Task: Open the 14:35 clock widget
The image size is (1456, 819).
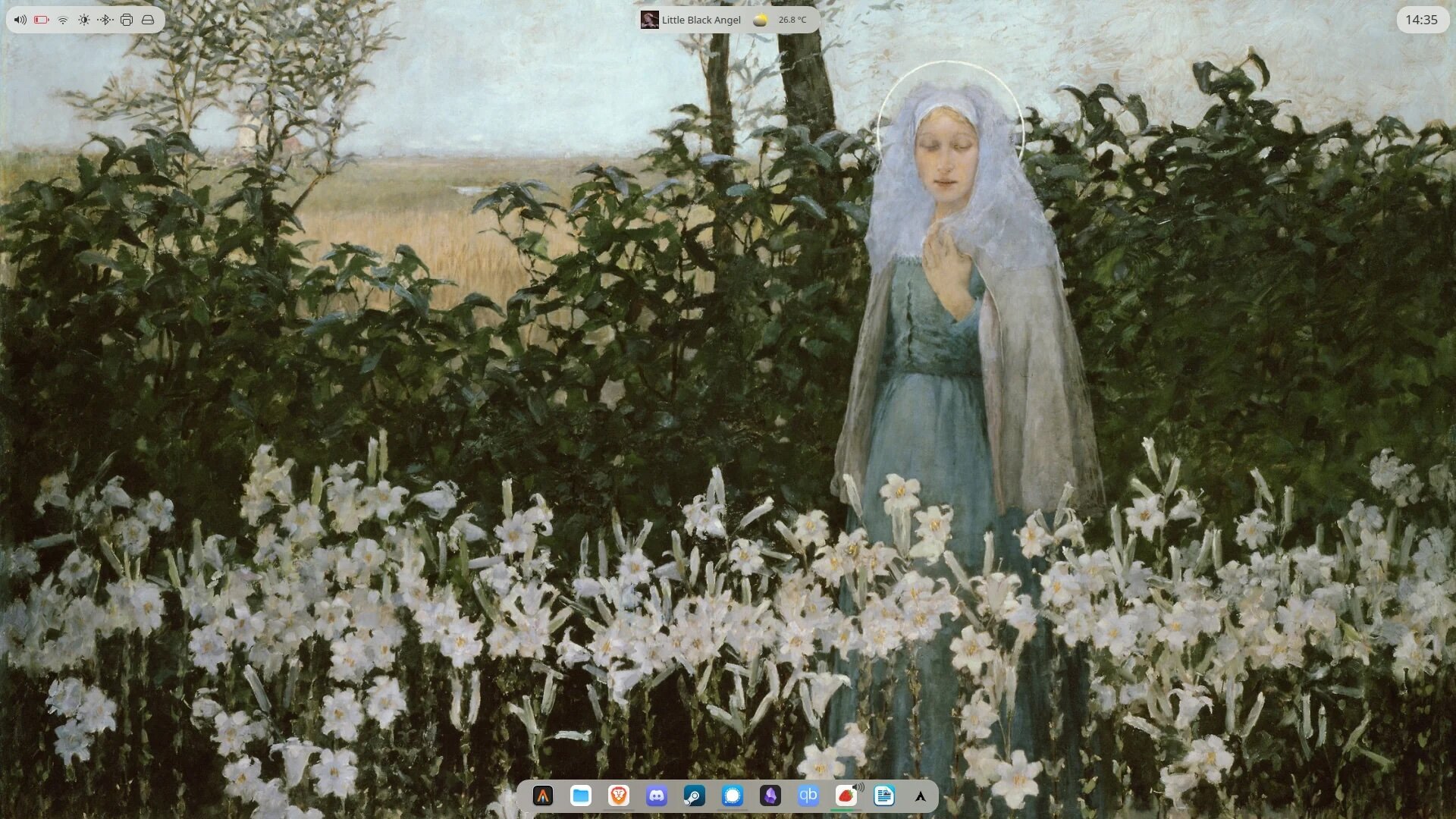Action: coord(1421,20)
